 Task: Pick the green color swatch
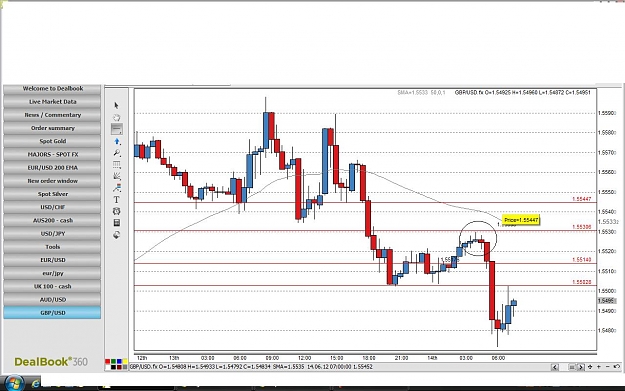click(114, 362)
